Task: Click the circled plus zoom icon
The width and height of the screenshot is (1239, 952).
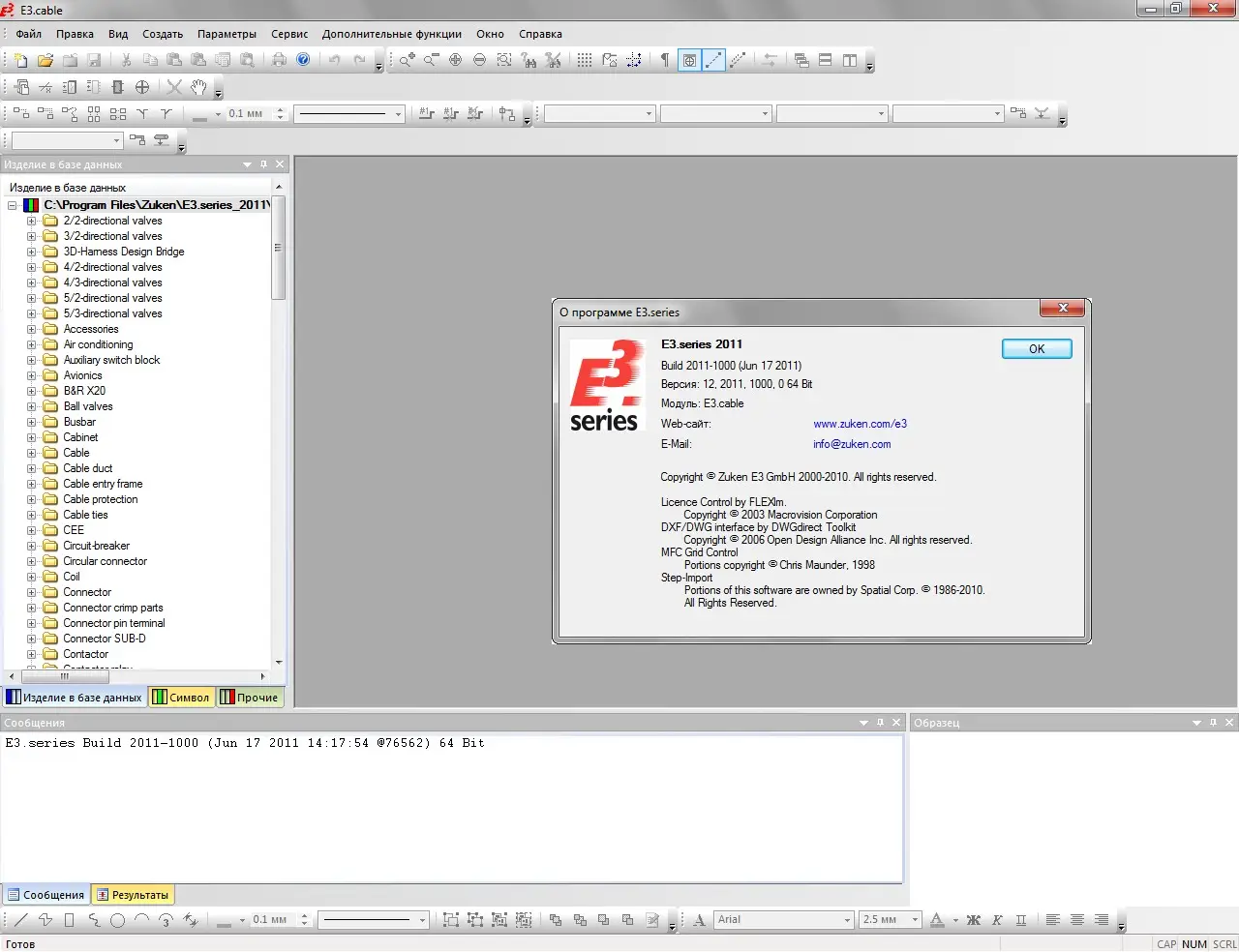Action: tap(455, 60)
